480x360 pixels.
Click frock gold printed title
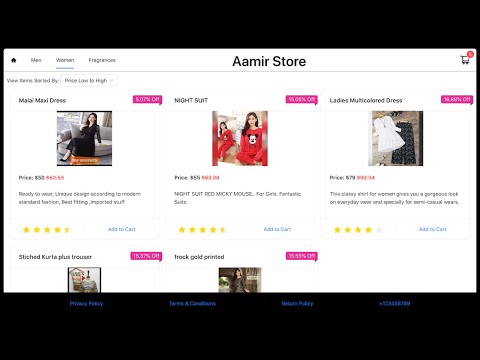pos(199,257)
